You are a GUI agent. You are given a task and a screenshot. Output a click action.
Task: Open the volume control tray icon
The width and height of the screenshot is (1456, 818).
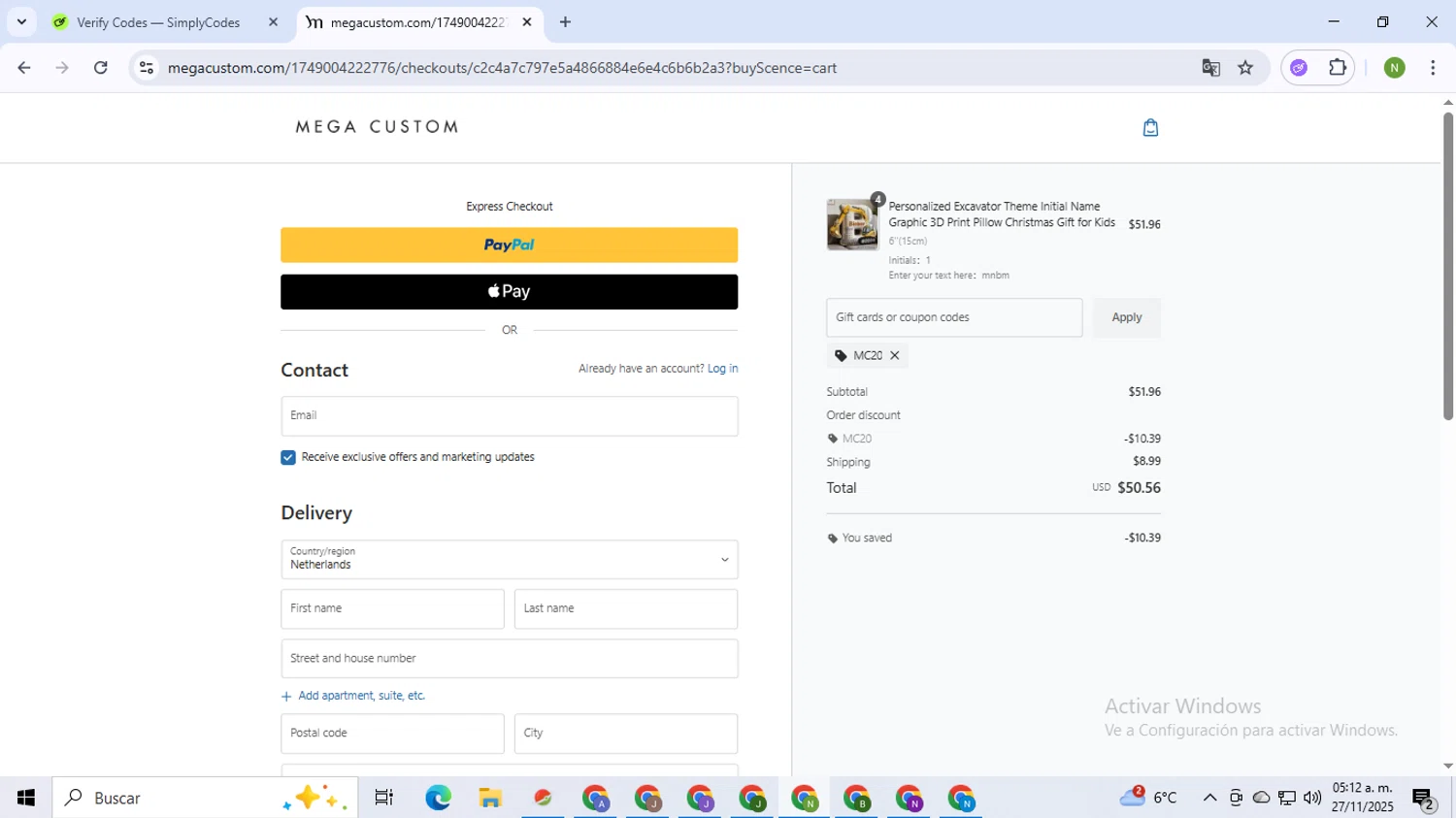1312,798
